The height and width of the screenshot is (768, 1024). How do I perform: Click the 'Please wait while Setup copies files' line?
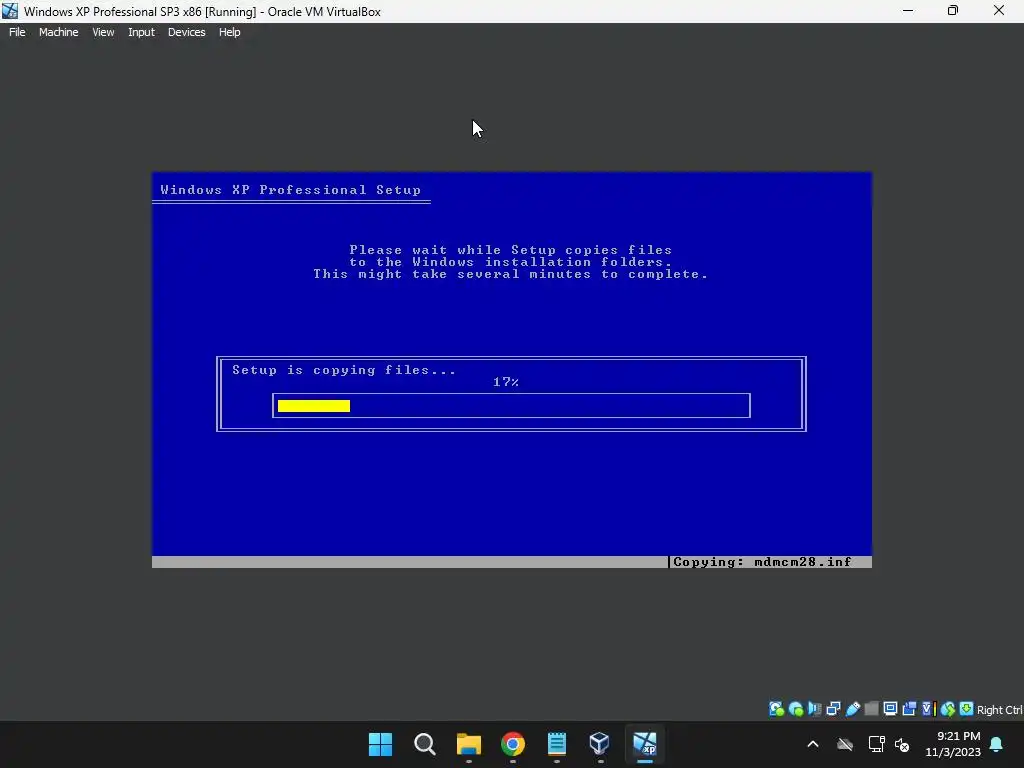coord(511,250)
